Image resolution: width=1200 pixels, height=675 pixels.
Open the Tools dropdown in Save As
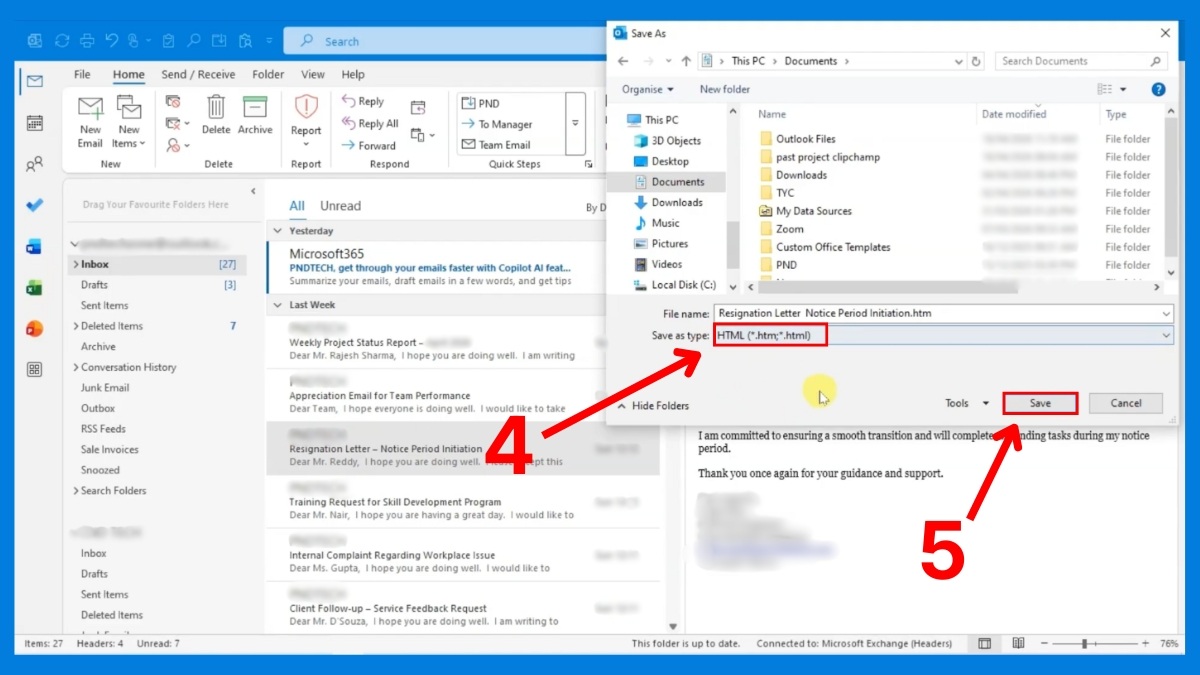(967, 403)
